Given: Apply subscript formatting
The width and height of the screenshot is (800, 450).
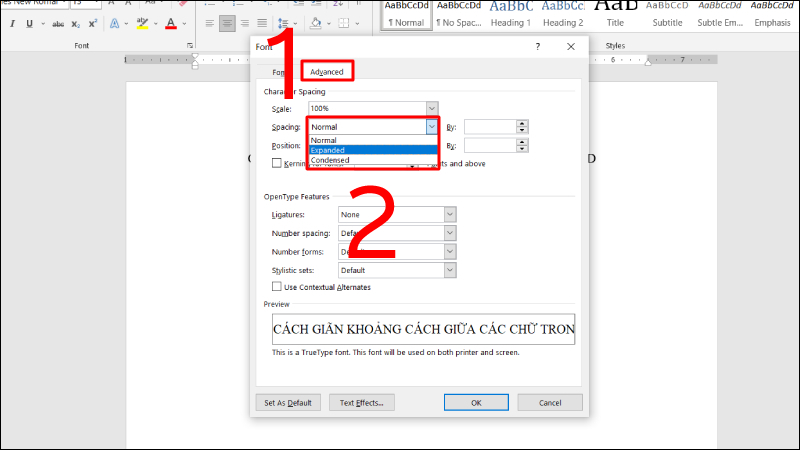Looking at the screenshot, I should click(x=76, y=23).
